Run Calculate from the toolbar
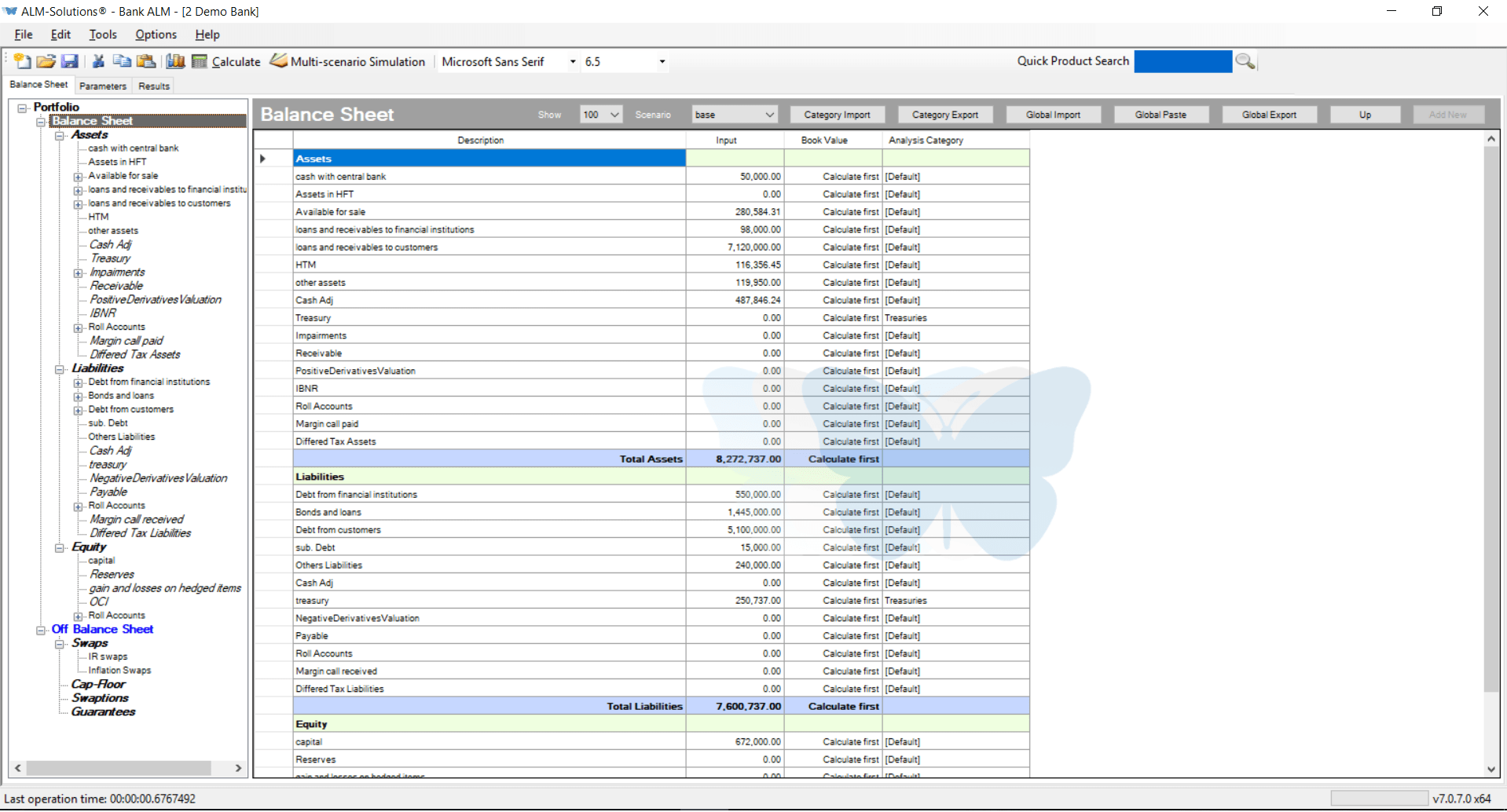Image resolution: width=1507 pixels, height=812 pixels. [226, 61]
